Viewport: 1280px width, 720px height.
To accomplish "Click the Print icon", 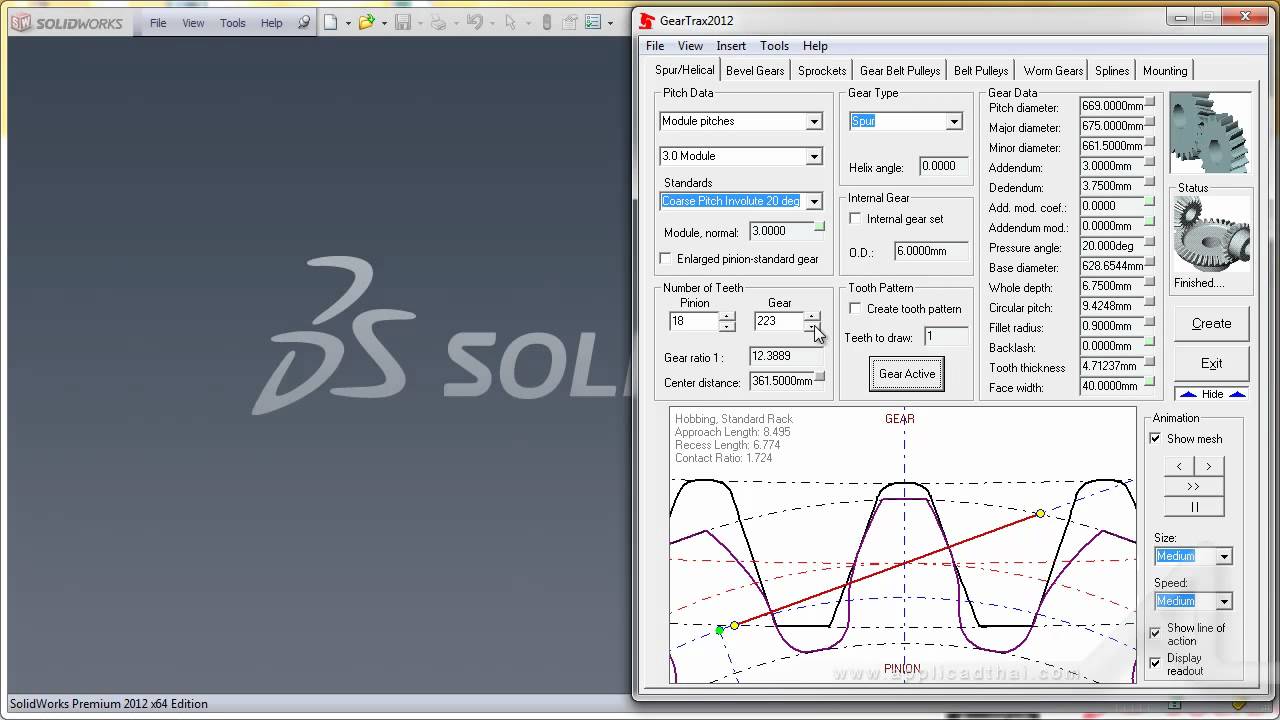I will [x=438, y=22].
